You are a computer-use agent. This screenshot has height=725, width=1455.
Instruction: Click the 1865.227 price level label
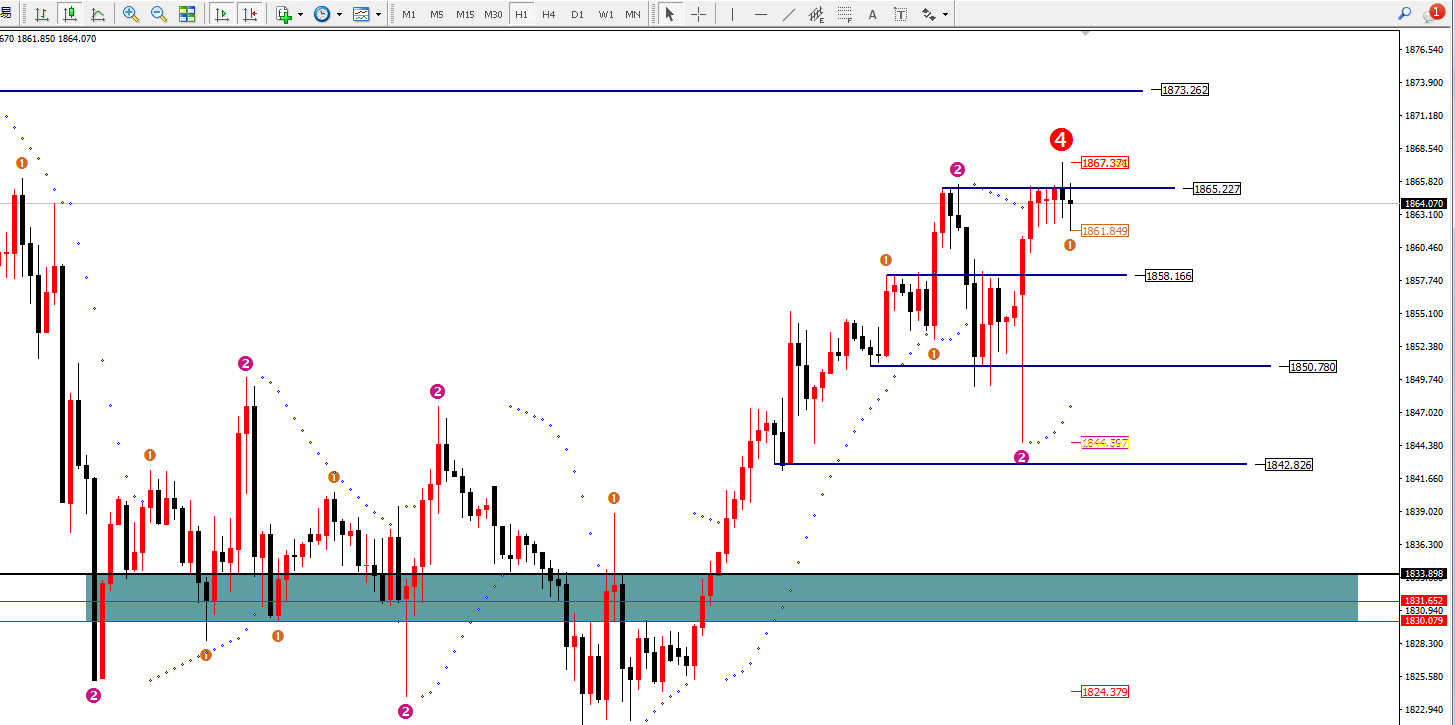pos(1217,188)
